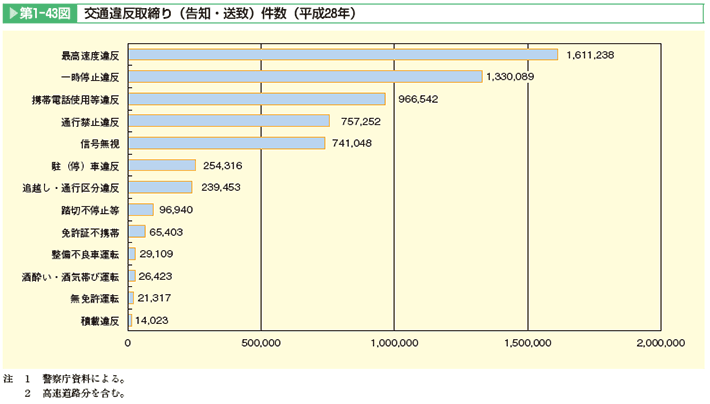Image resolution: width=710 pixels, height=404 pixels.
Task: Click the 踏切不停止等 category label
Action: pyautogui.click(x=90, y=210)
